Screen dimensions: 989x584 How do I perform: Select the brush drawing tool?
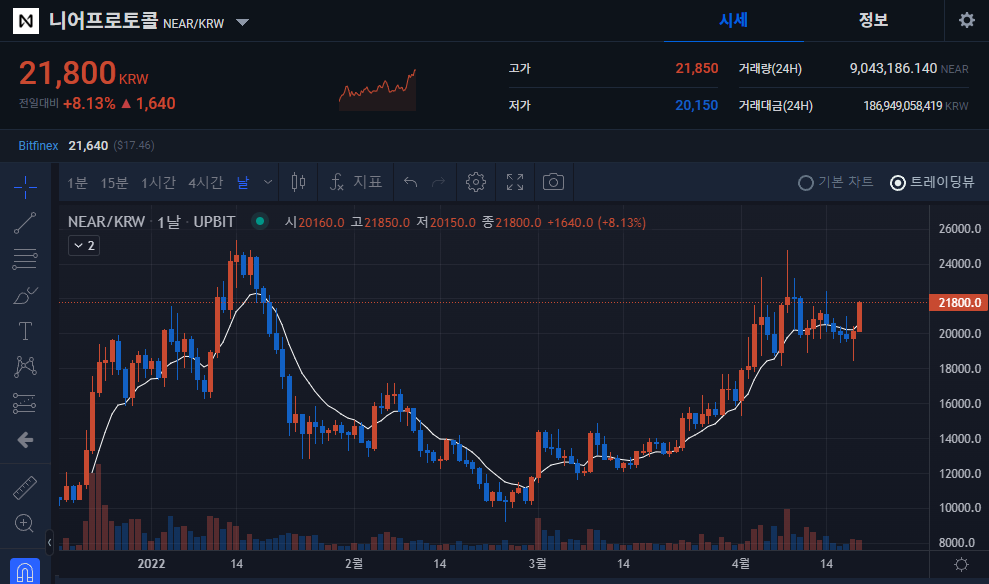pyautogui.click(x=25, y=295)
